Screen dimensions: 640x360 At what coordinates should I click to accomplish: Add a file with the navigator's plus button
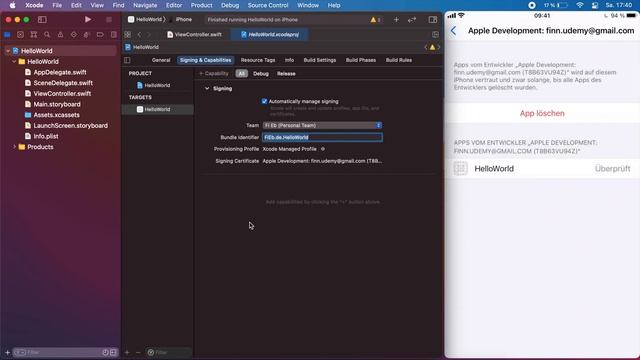(x=7, y=352)
